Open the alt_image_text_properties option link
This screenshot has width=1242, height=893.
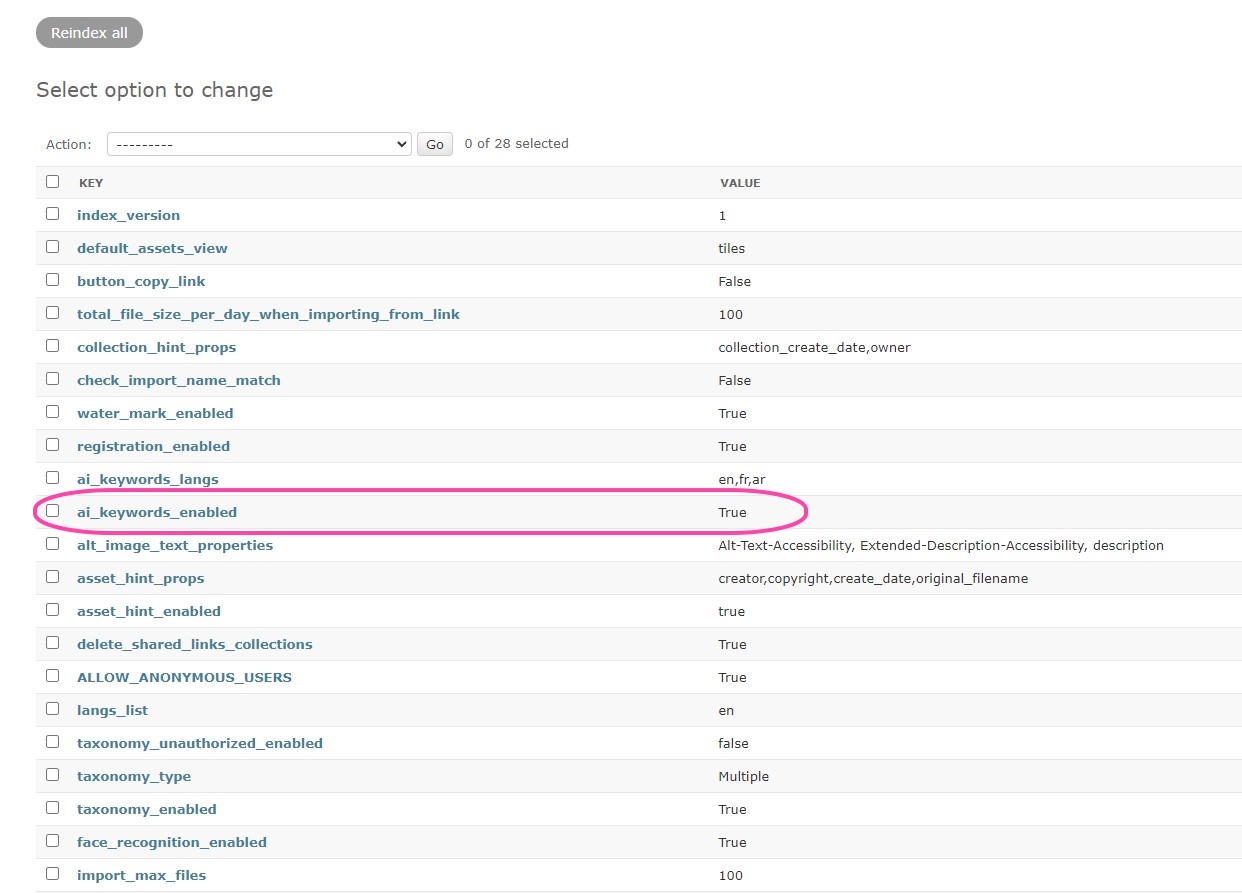[175, 545]
